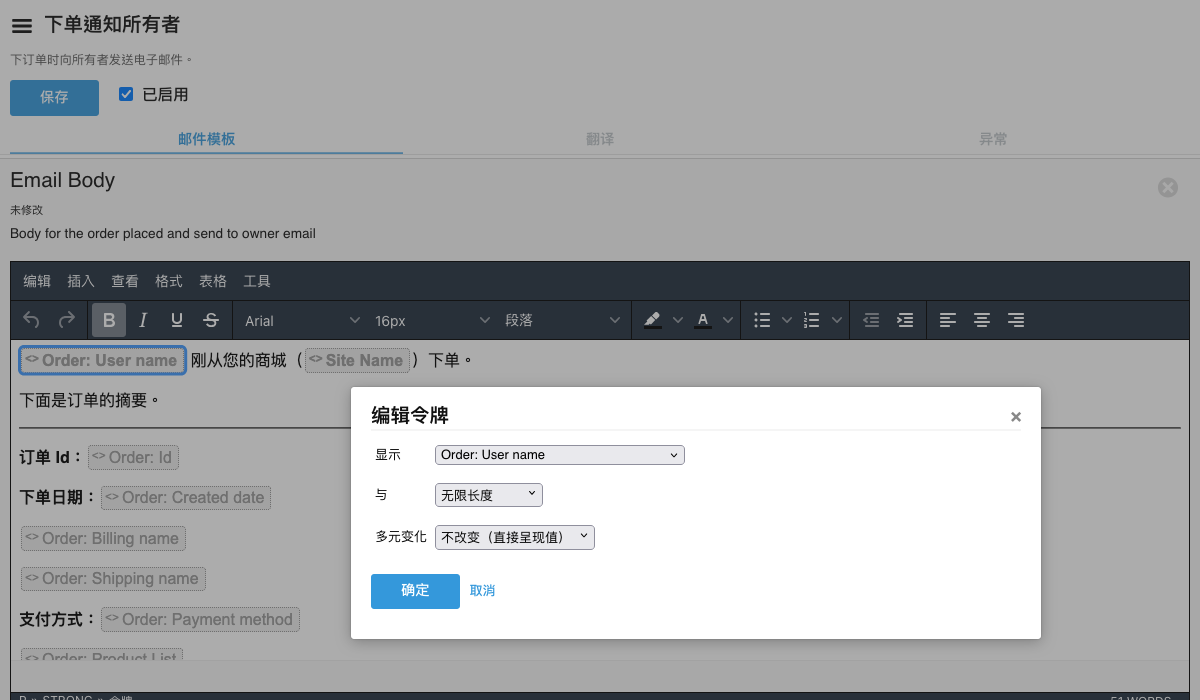This screenshot has height=700, width=1200.
Task: Toggle Italic formatting in the editor
Action: coord(143,320)
